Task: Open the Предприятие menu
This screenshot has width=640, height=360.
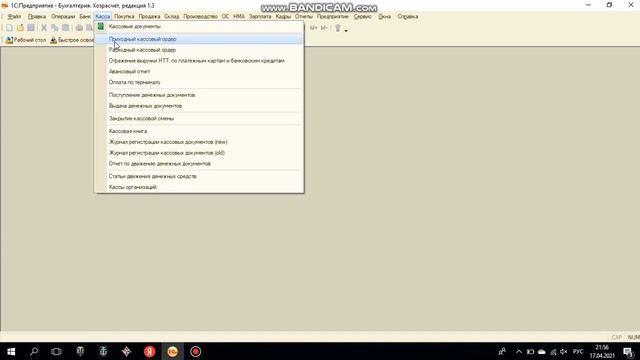Action: pyautogui.click(x=332, y=17)
